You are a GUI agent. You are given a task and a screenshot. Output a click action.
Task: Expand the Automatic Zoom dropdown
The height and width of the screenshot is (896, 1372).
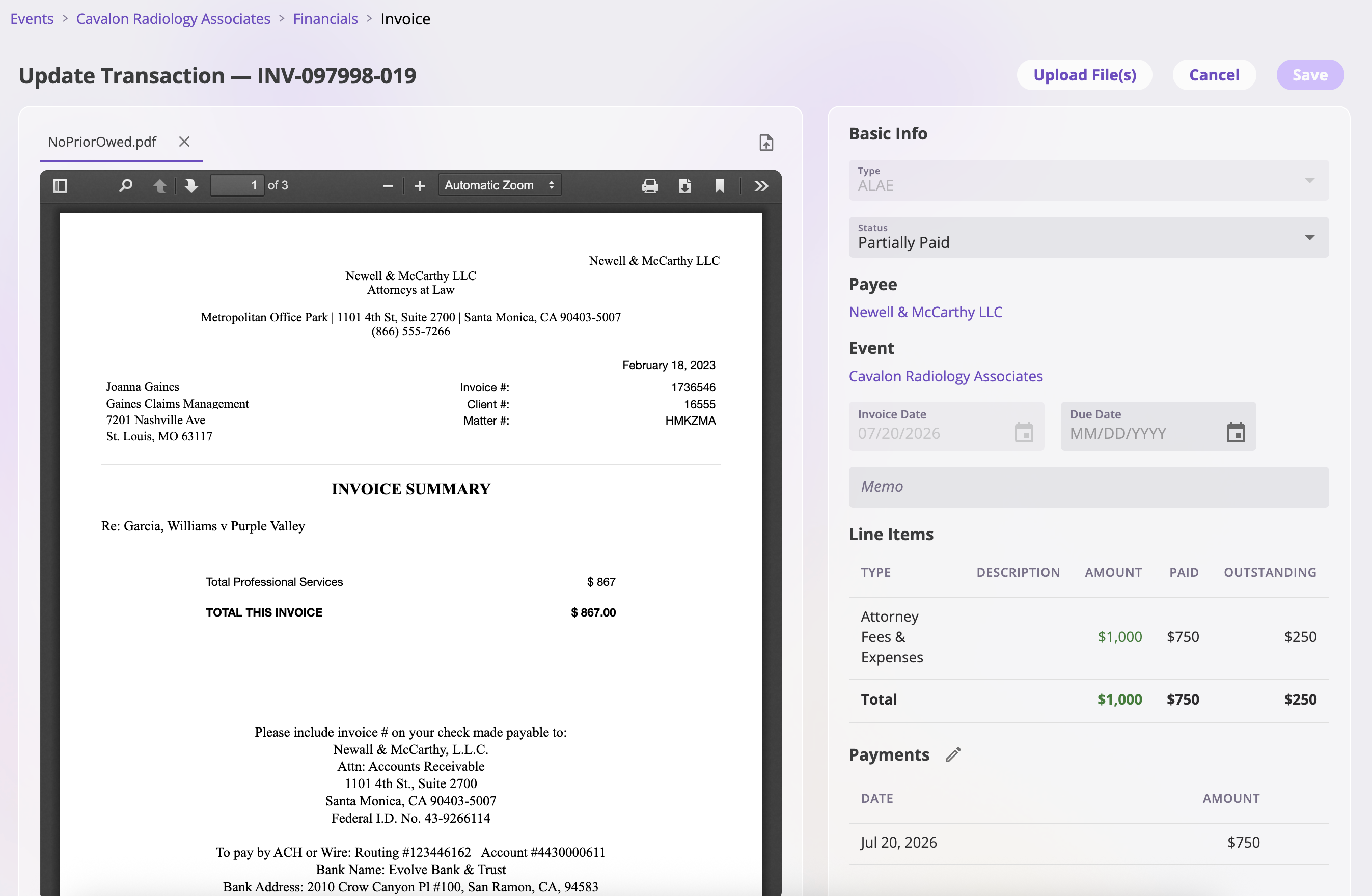[500, 185]
